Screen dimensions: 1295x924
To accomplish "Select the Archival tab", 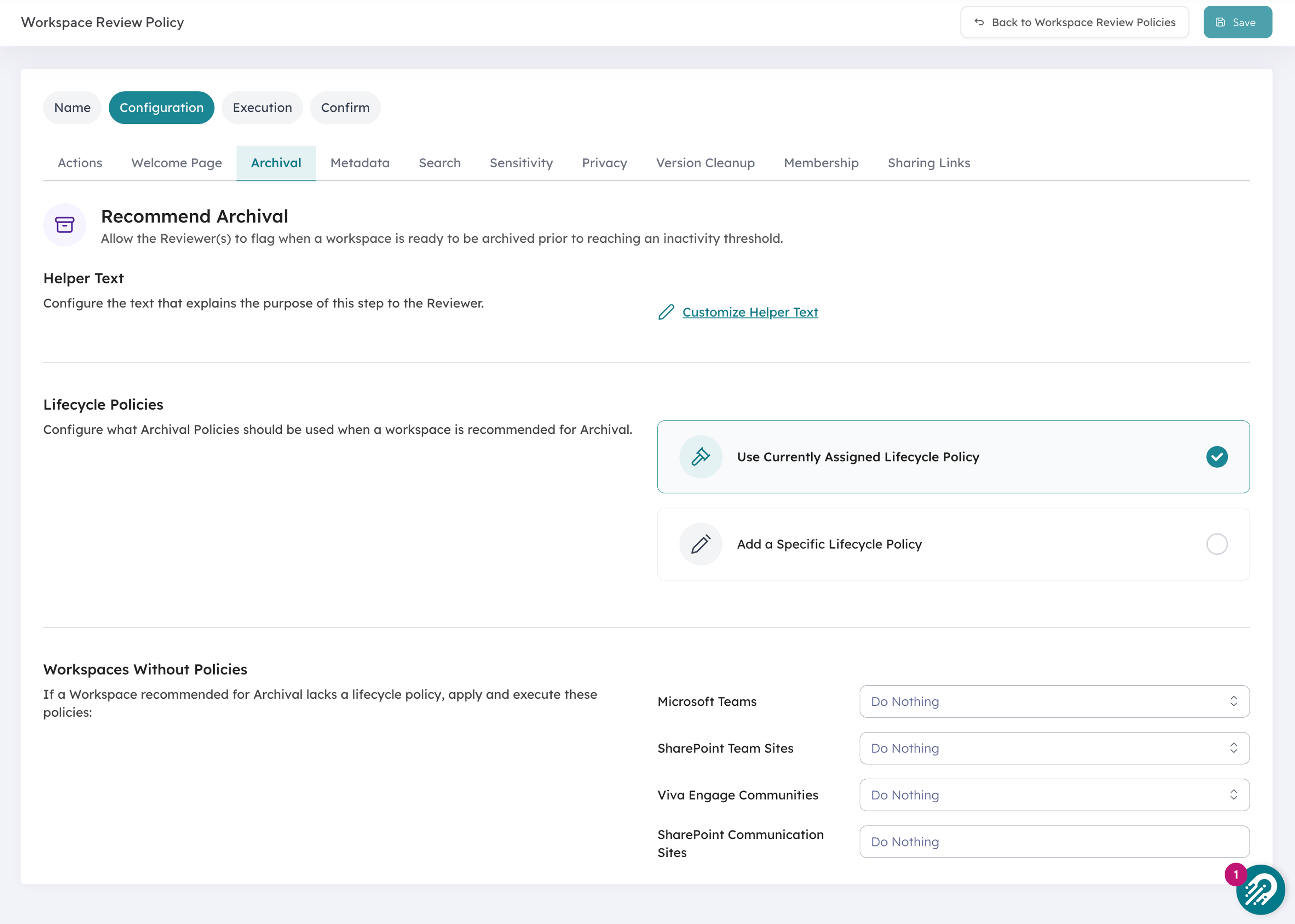I will [x=276, y=163].
